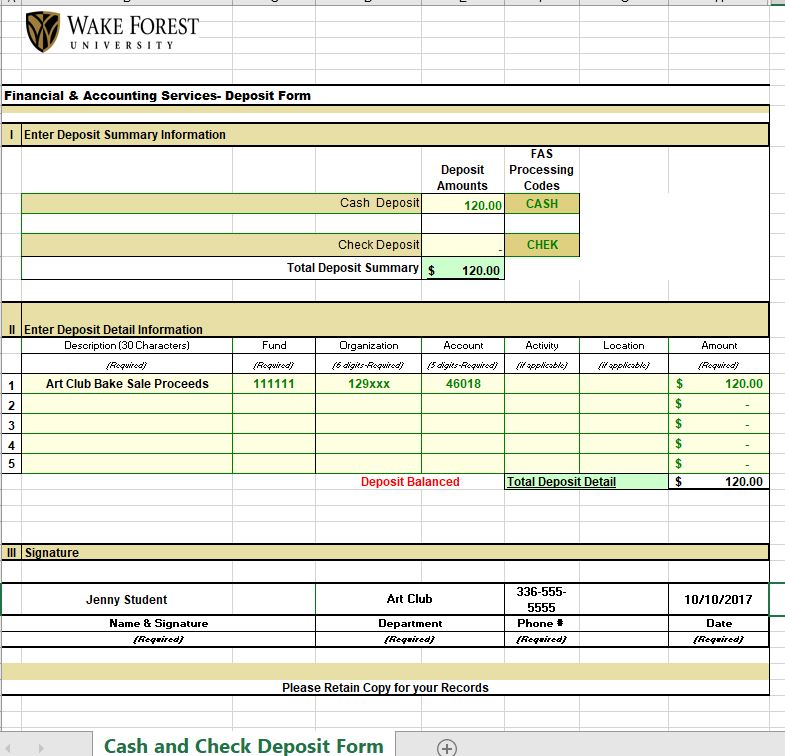Click sheet tab scroll left arrow

tap(9, 748)
